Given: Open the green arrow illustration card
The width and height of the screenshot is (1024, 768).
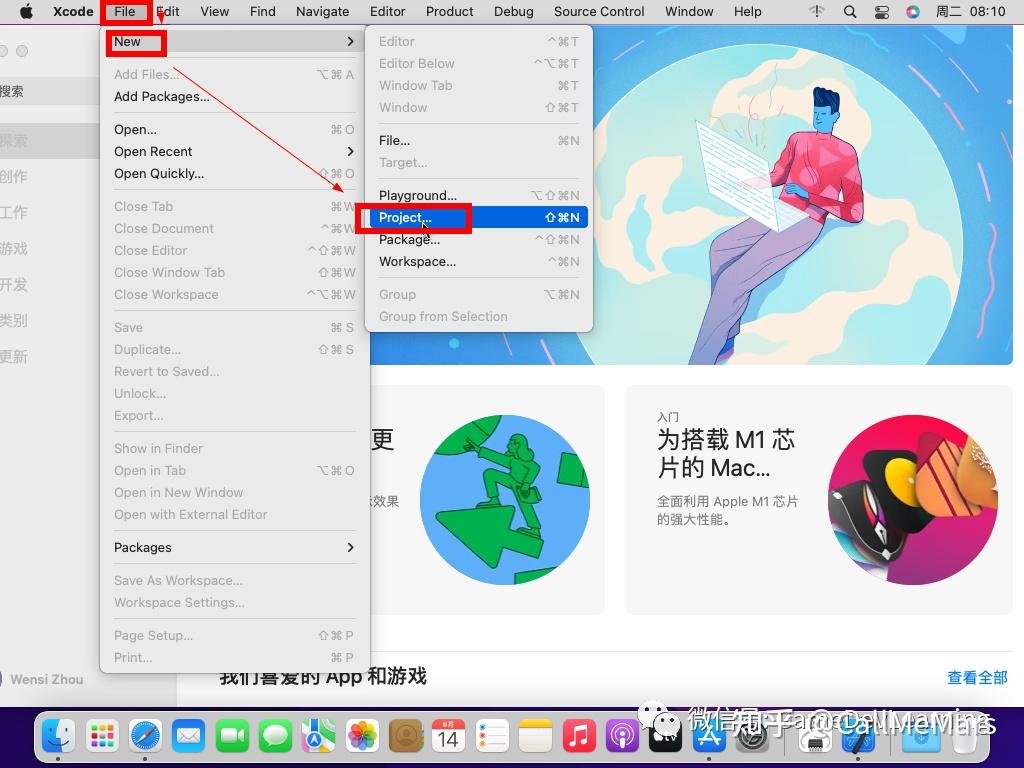Looking at the screenshot, I should coord(487,500).
